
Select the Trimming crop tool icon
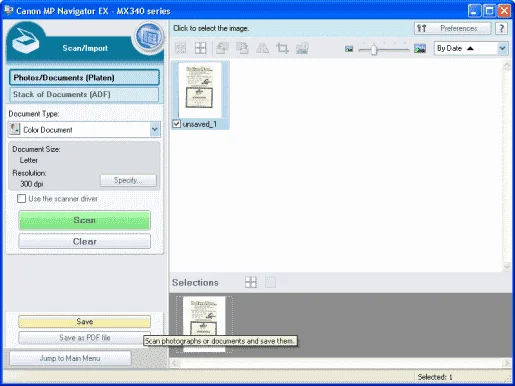[282, 48]
